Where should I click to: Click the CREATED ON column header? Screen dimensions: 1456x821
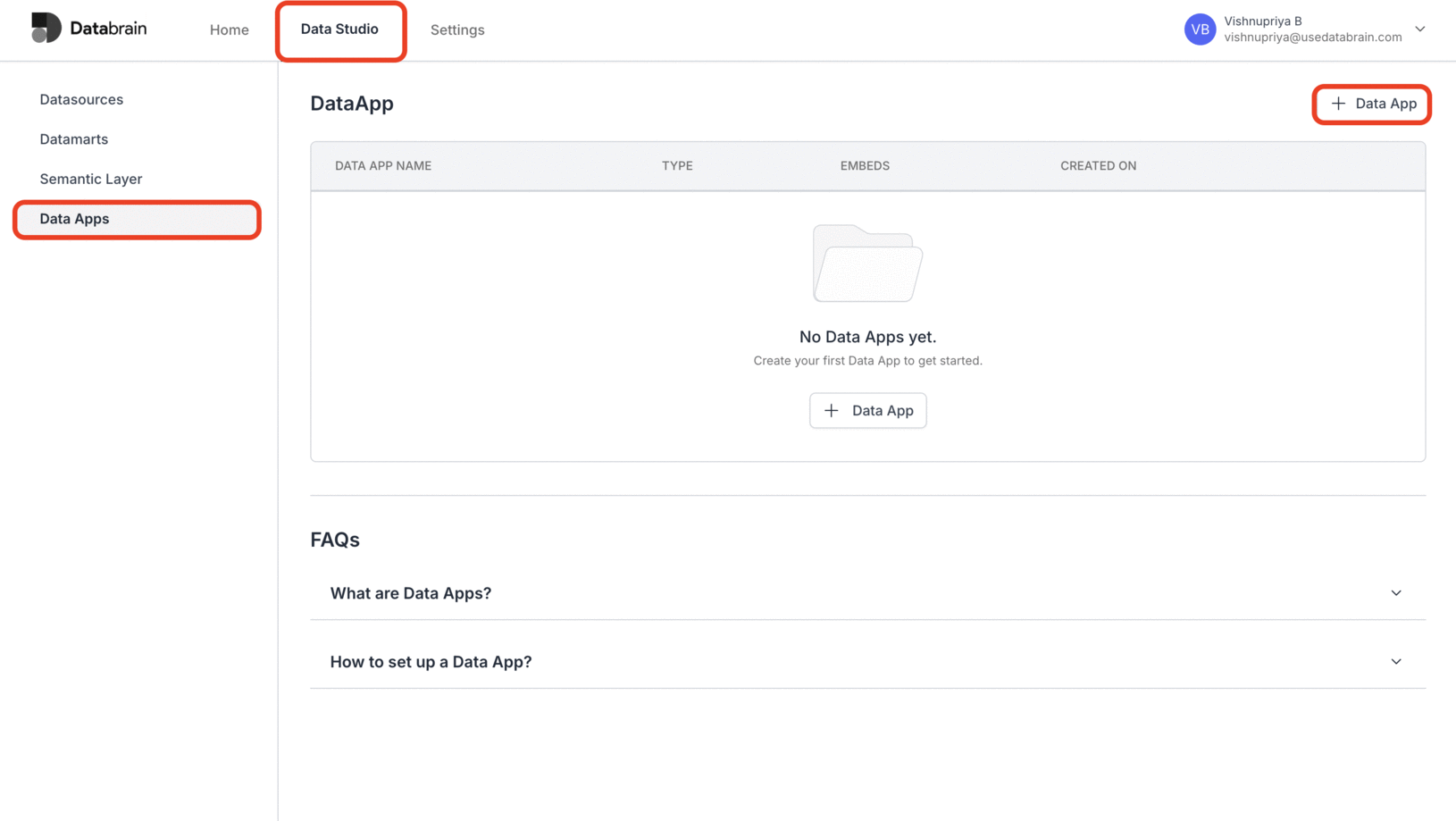1098,165
